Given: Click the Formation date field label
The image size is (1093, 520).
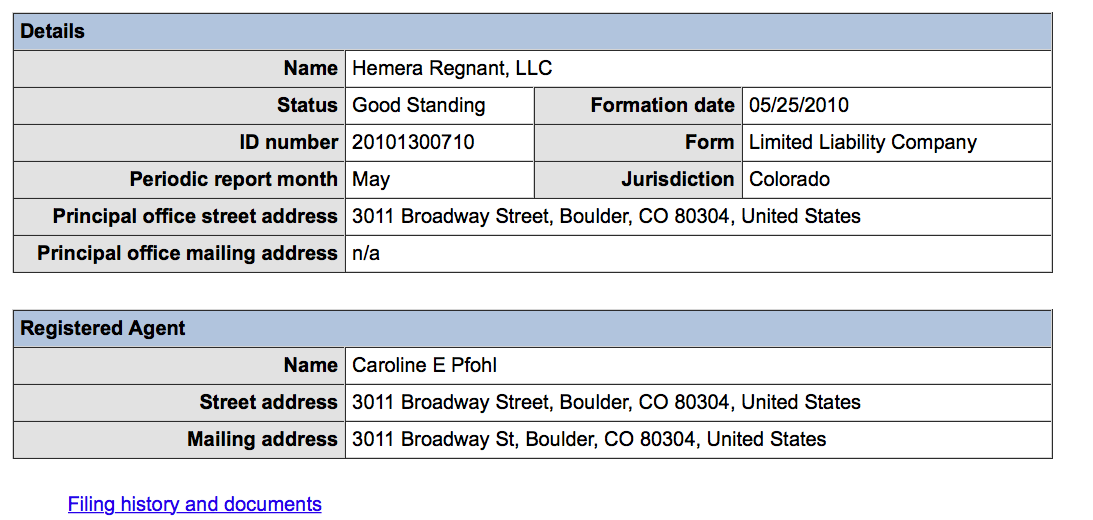Looking at the screenshot, I should [x=662, y=105].
